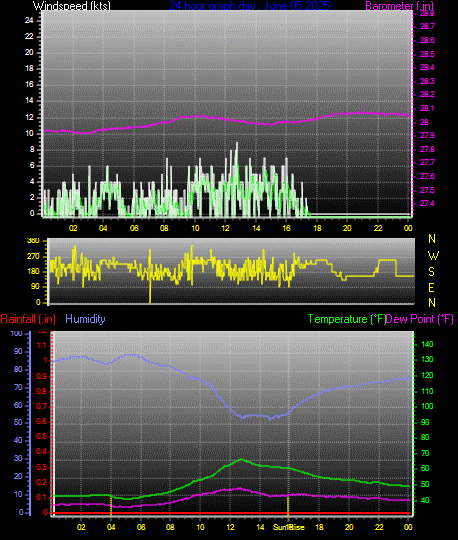The image size is (458, 540).
Task: Click the 24 hour graph date title
Action: [x=249, y=5]
